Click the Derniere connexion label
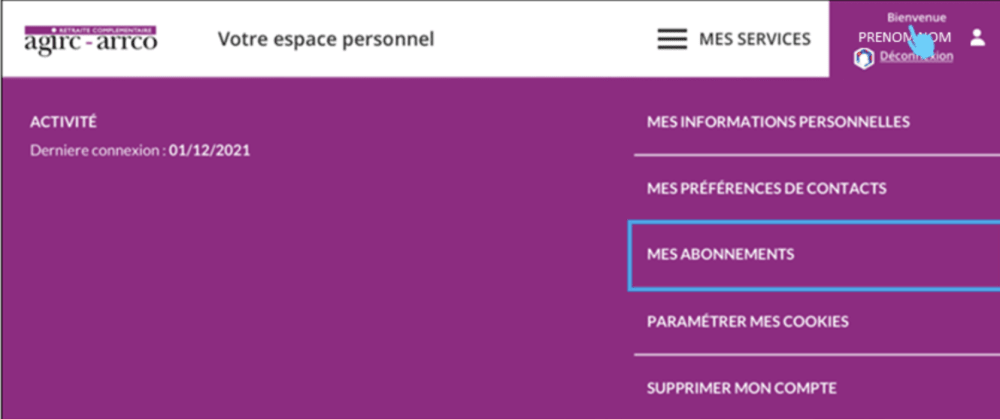1000x419 pixels. coord(98,151)
